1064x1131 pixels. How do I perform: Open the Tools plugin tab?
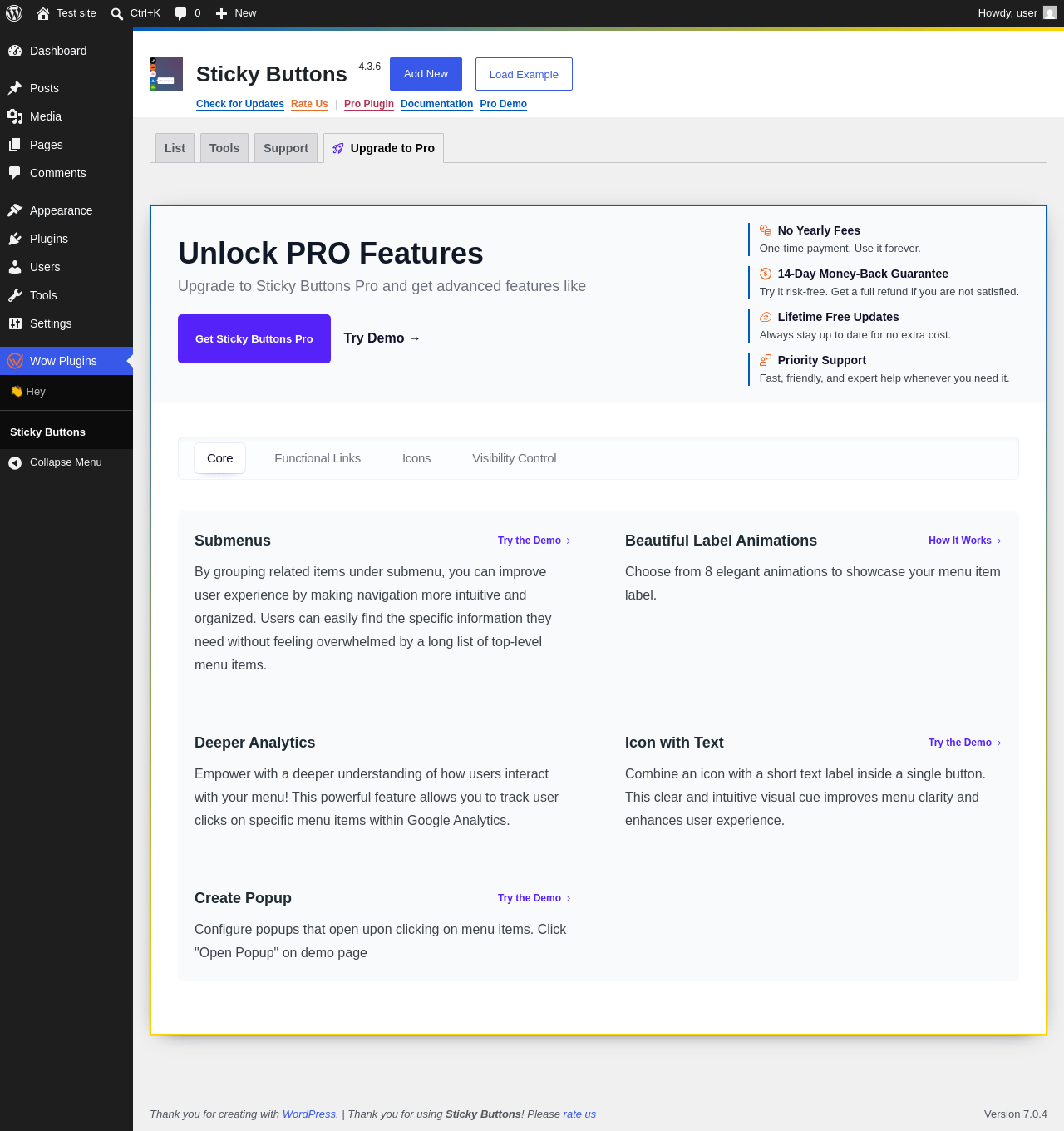(x=224, y=148)
